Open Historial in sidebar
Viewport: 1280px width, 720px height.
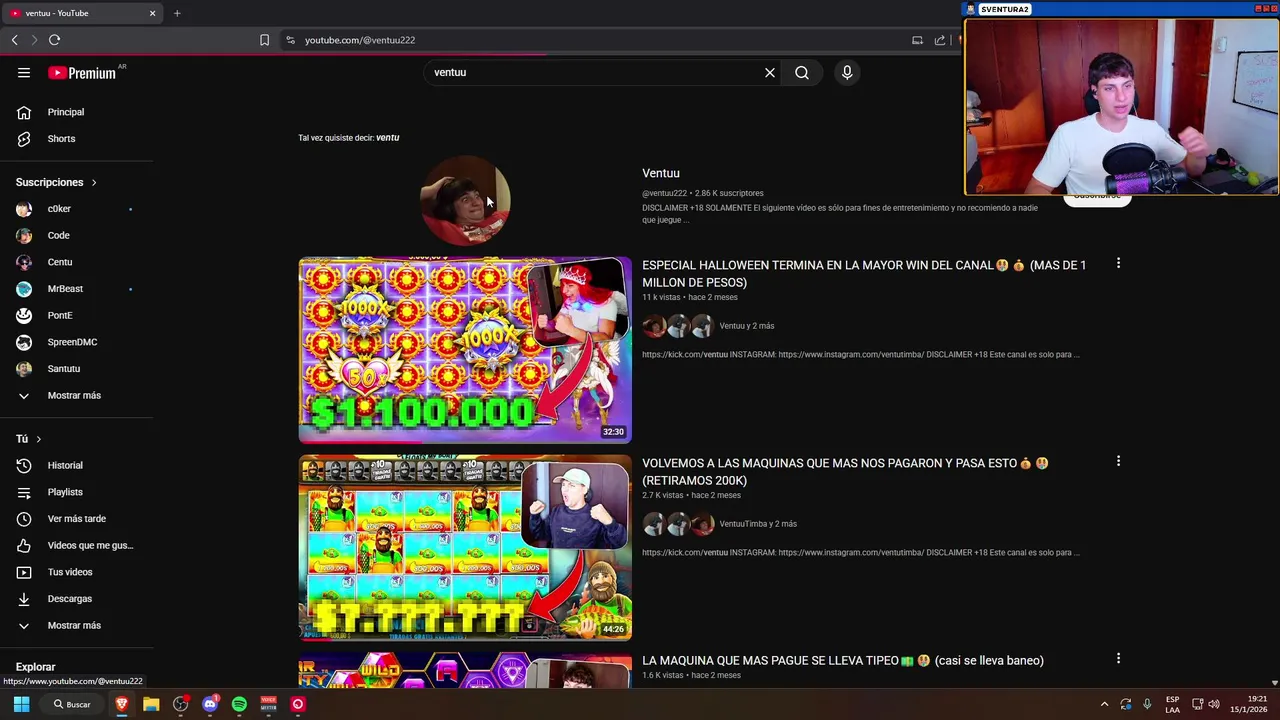coord(76,465)
